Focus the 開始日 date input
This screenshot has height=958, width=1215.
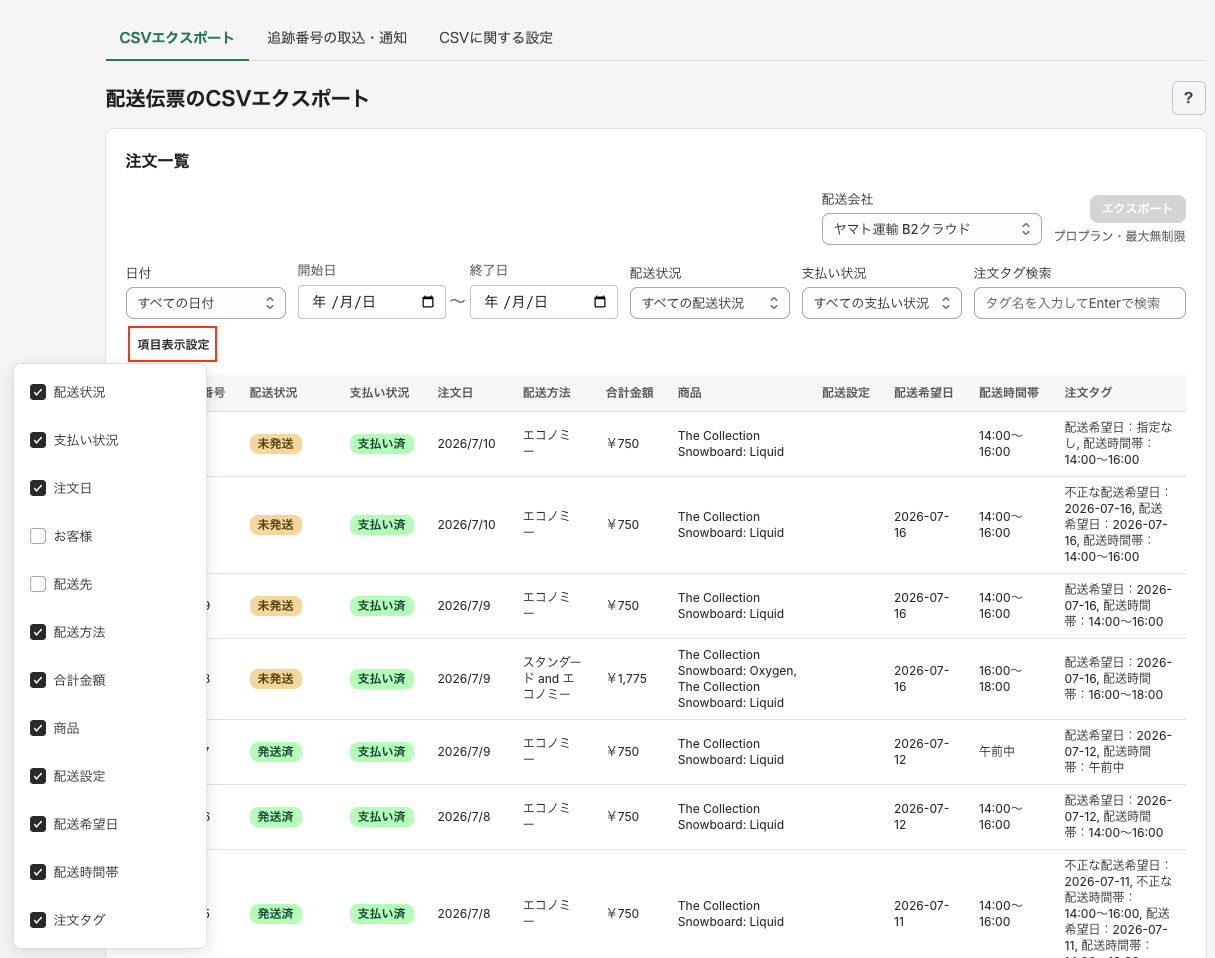click(x=372, y=302)
